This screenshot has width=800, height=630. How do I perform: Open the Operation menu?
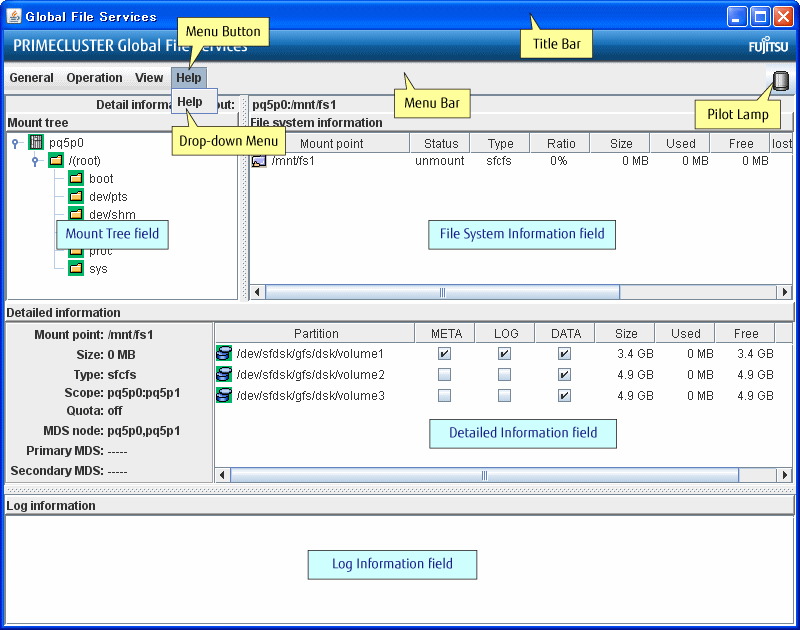tap(94, 78)
